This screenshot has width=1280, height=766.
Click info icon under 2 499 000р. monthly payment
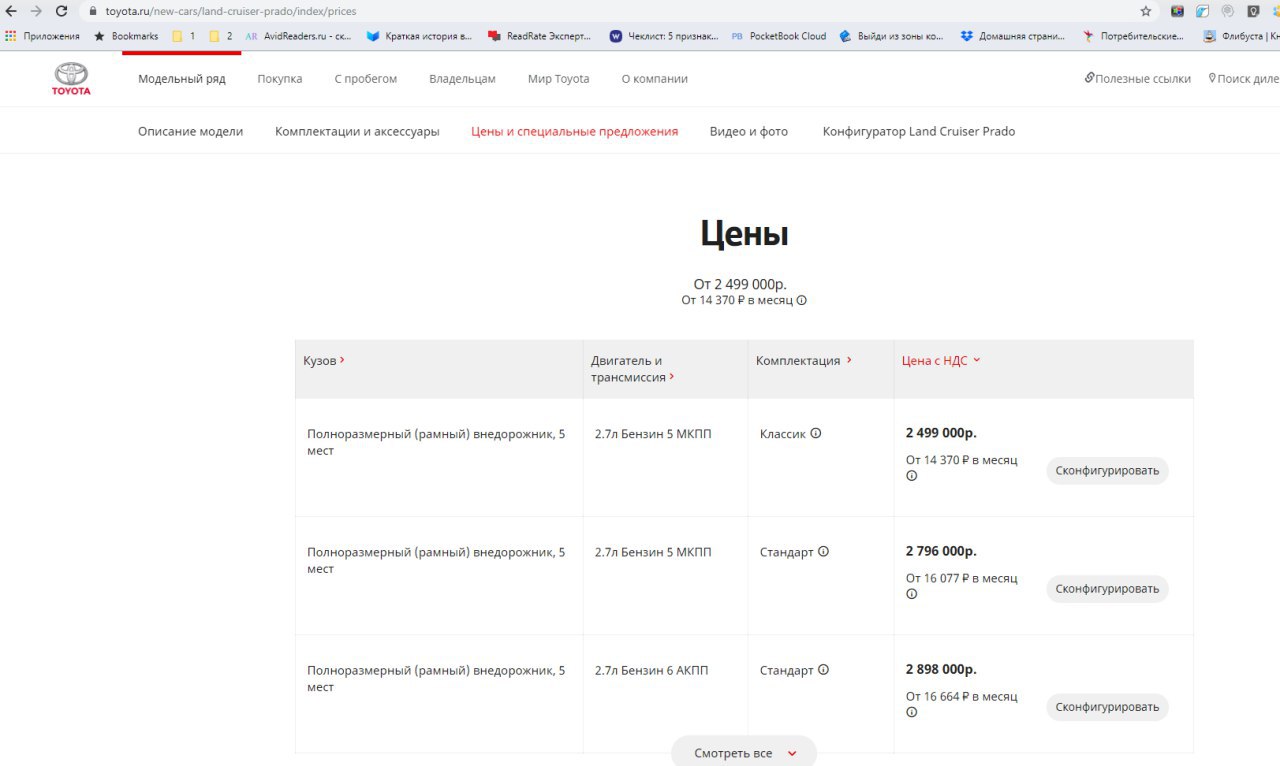[912, 476]
